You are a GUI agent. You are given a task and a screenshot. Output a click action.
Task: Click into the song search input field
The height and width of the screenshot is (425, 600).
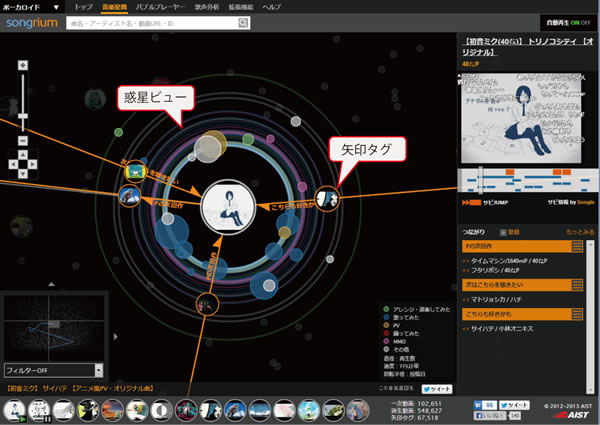[x=152, y=23]
